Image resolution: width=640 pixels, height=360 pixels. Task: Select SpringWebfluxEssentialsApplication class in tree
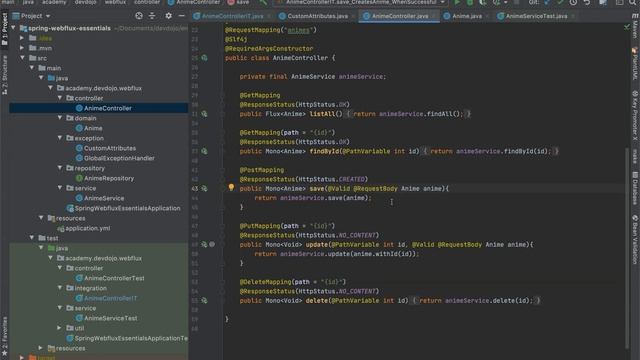(127, 208)
